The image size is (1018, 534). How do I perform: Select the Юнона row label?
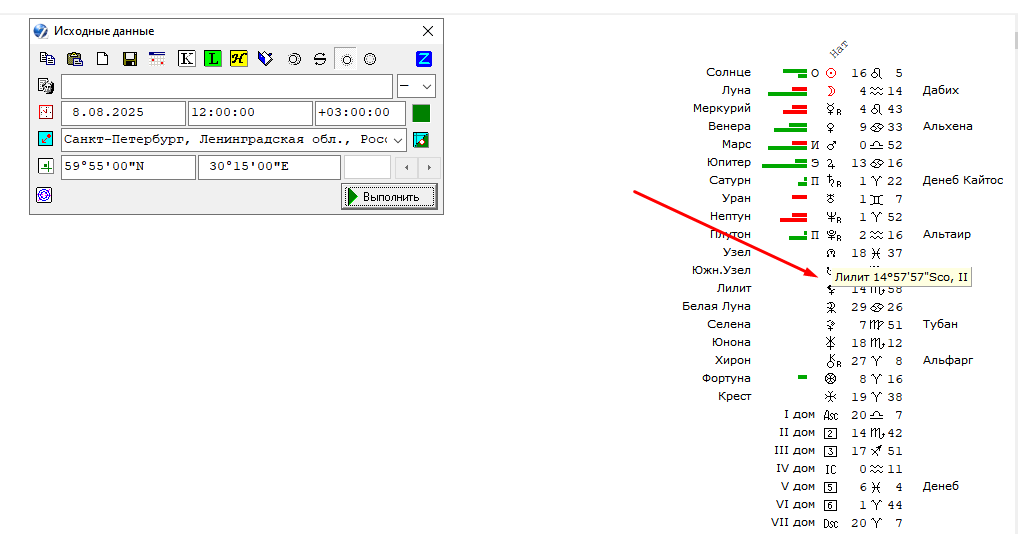tap(732, 342)
